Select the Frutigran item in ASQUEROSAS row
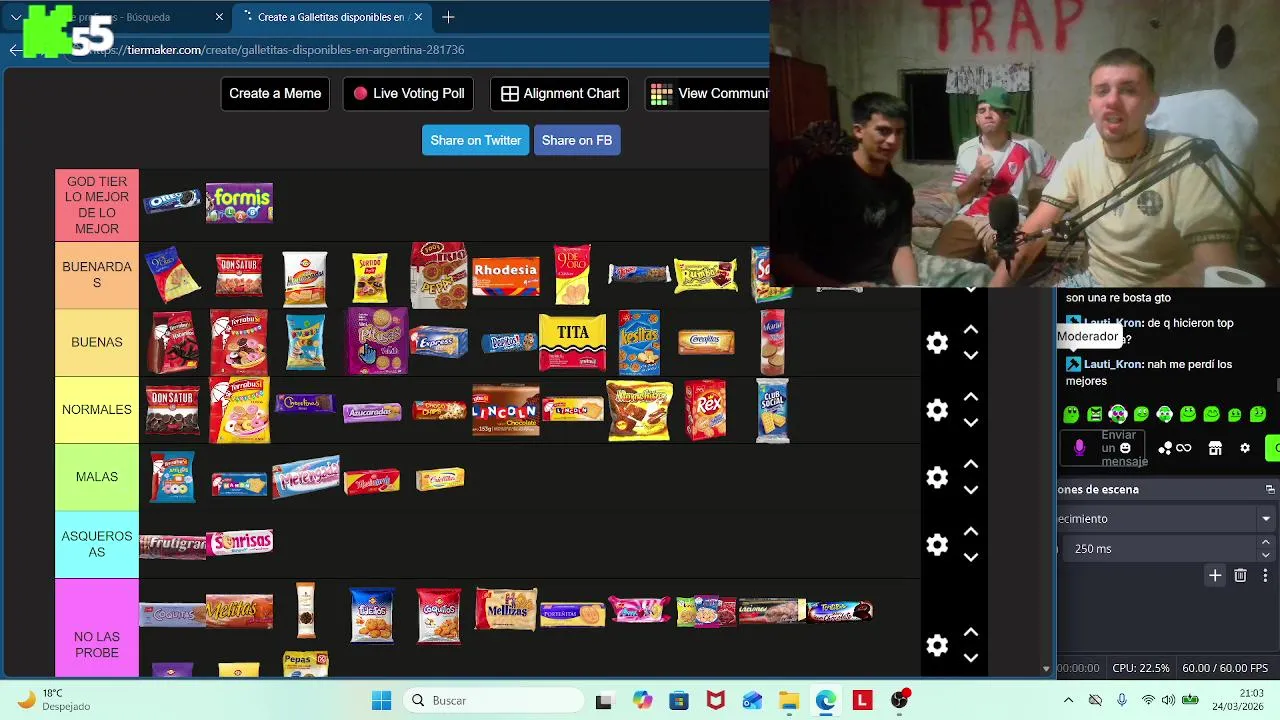This screenshot has height=720, width=1280. click(172, 546)
